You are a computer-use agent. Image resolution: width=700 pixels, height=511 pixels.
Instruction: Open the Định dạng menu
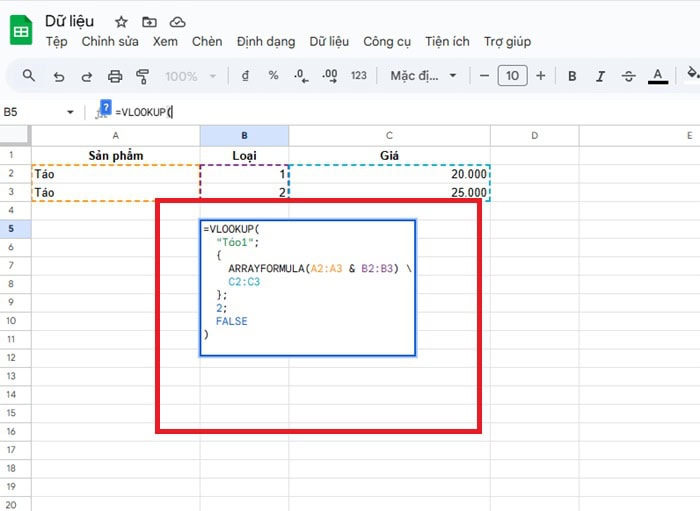tap(266, 42)
